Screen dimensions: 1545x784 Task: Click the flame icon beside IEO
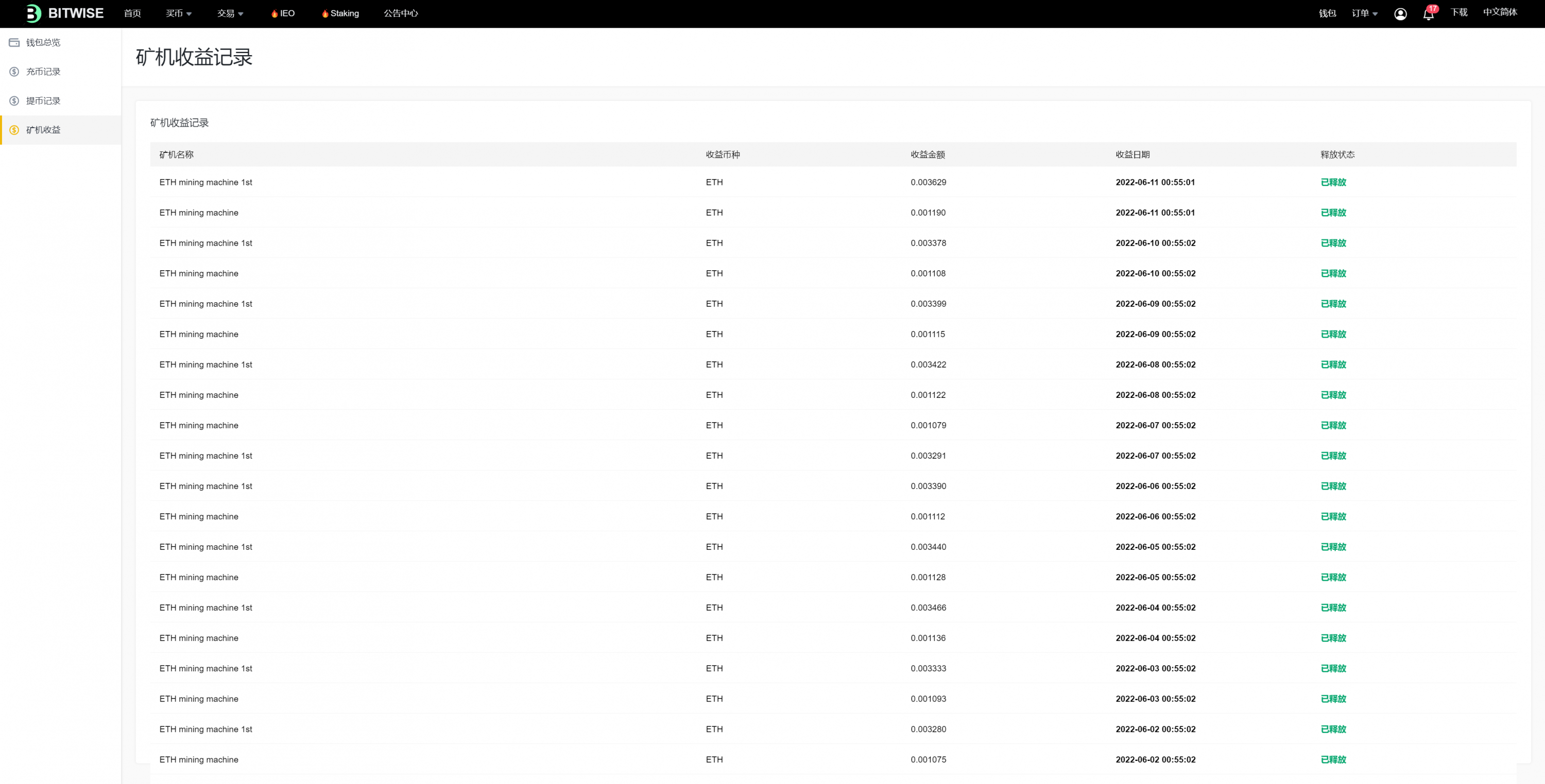point(274,14)
